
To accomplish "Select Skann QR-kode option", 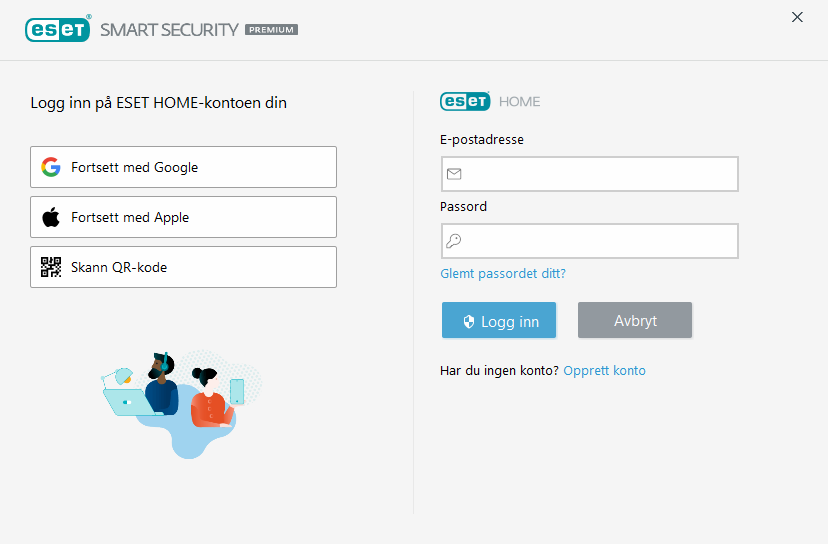I will tap(183, 267).
